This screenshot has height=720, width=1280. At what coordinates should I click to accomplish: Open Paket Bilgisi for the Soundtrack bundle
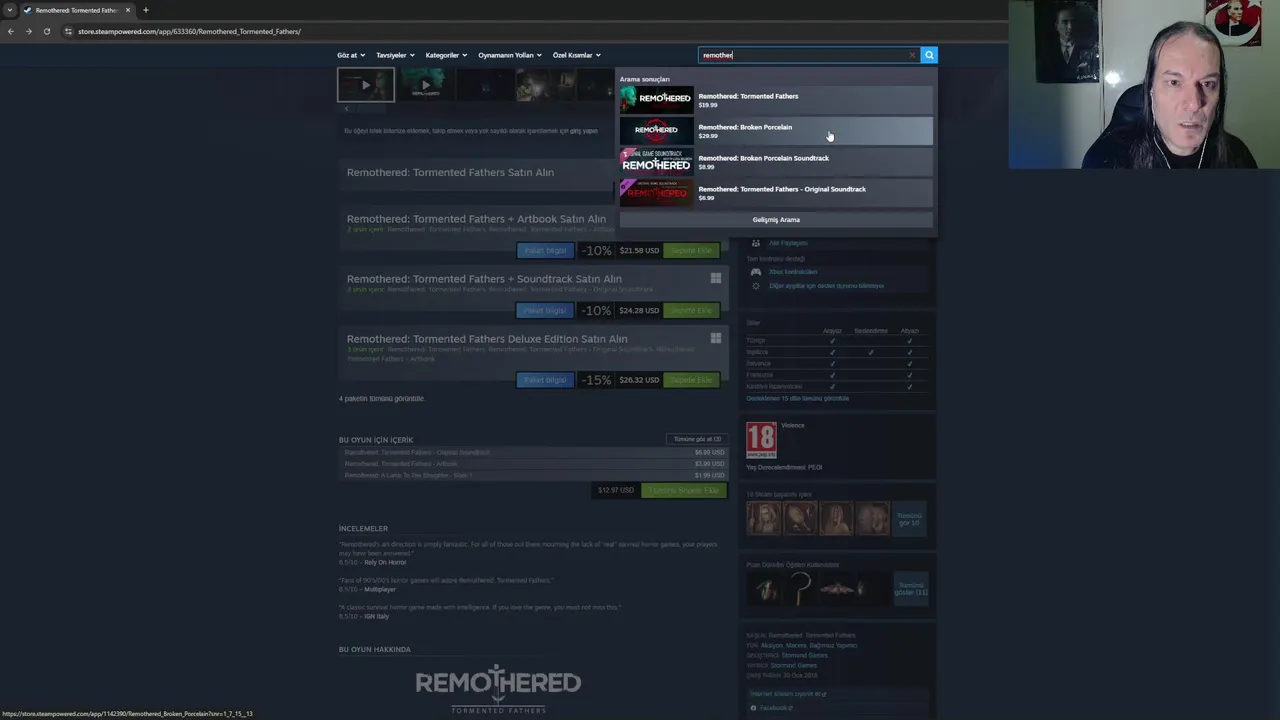click(x=546, y=310)
